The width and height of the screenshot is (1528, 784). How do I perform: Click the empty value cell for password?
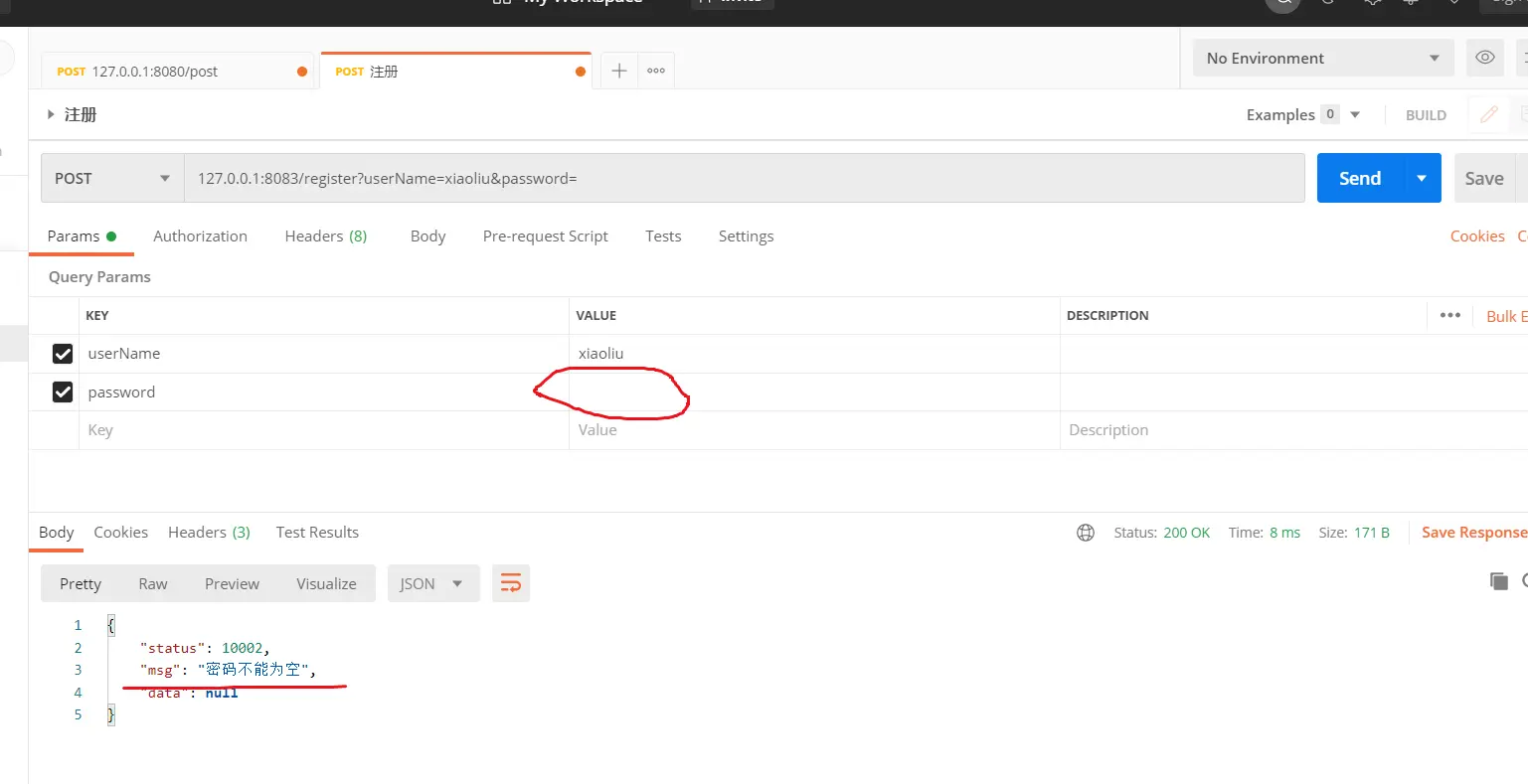[814, 392]
